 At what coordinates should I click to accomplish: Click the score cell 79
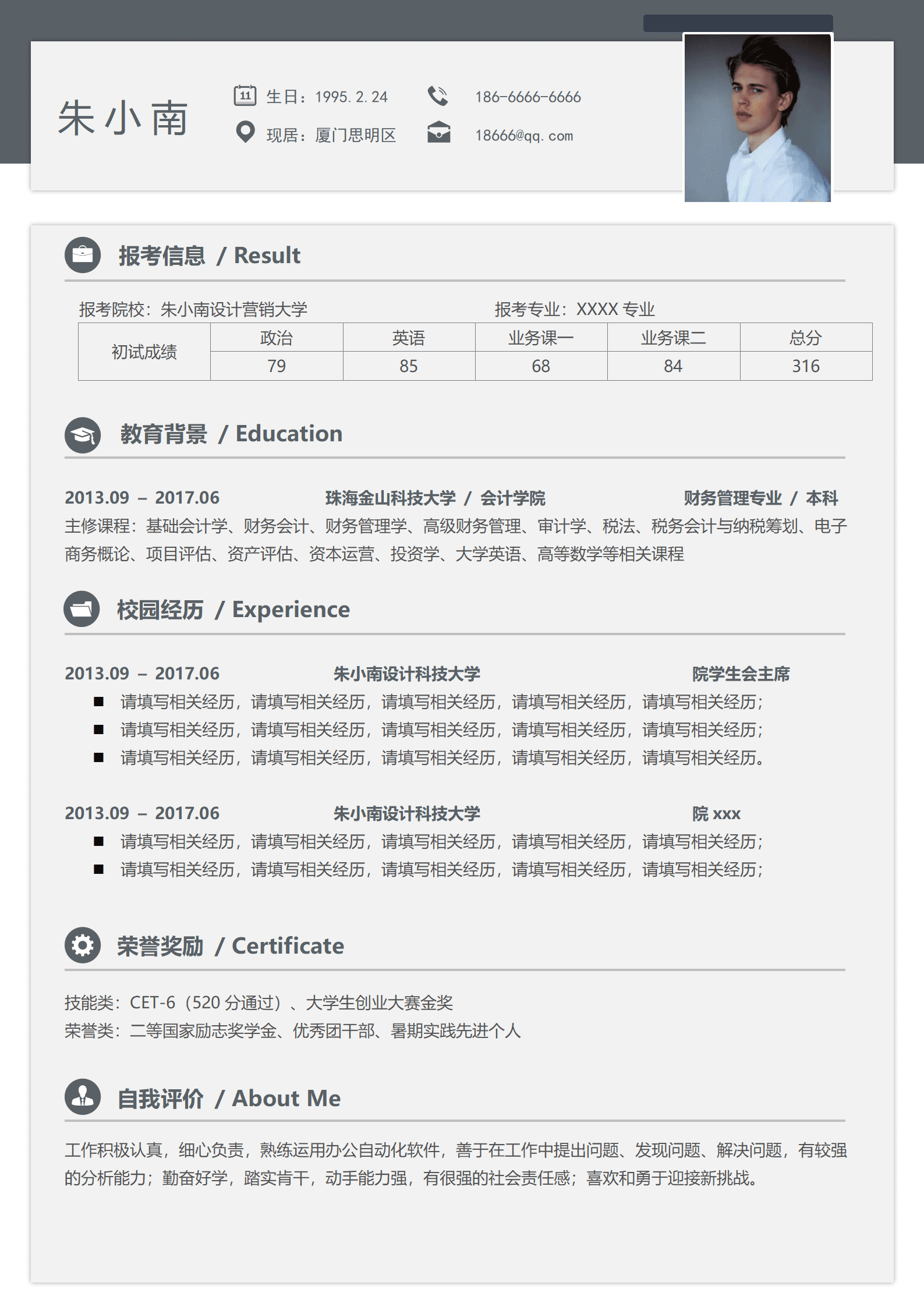pos(277,366)
